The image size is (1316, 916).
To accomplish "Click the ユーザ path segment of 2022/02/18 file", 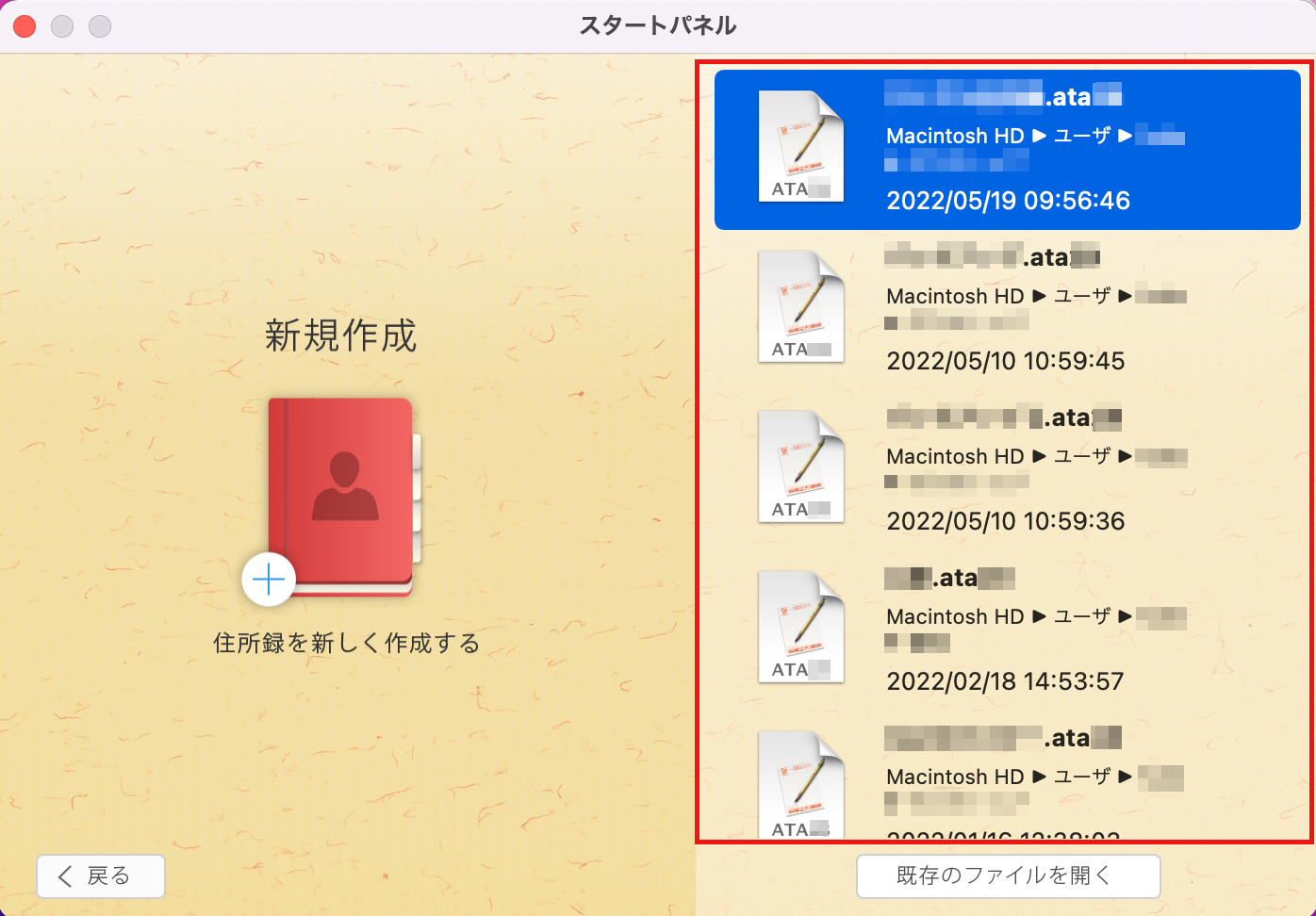I will tap(1081, 617).
